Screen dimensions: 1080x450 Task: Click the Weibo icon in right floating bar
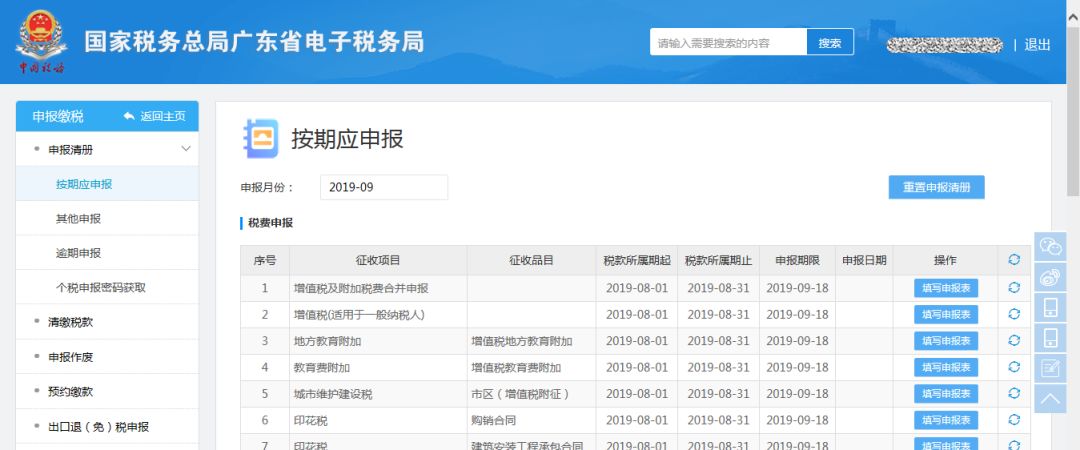point(1050,277)
